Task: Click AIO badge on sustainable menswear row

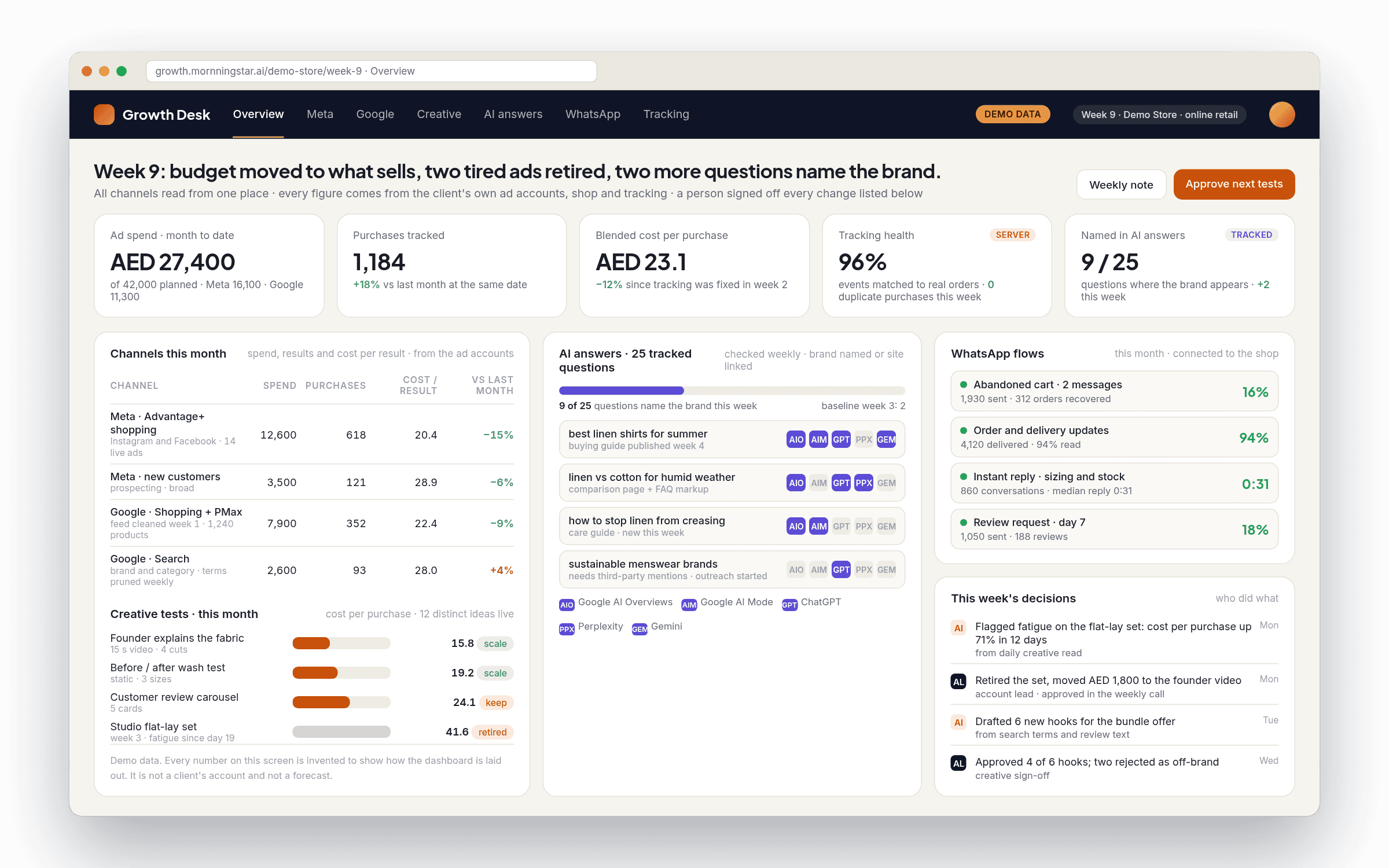Action: 796,569
